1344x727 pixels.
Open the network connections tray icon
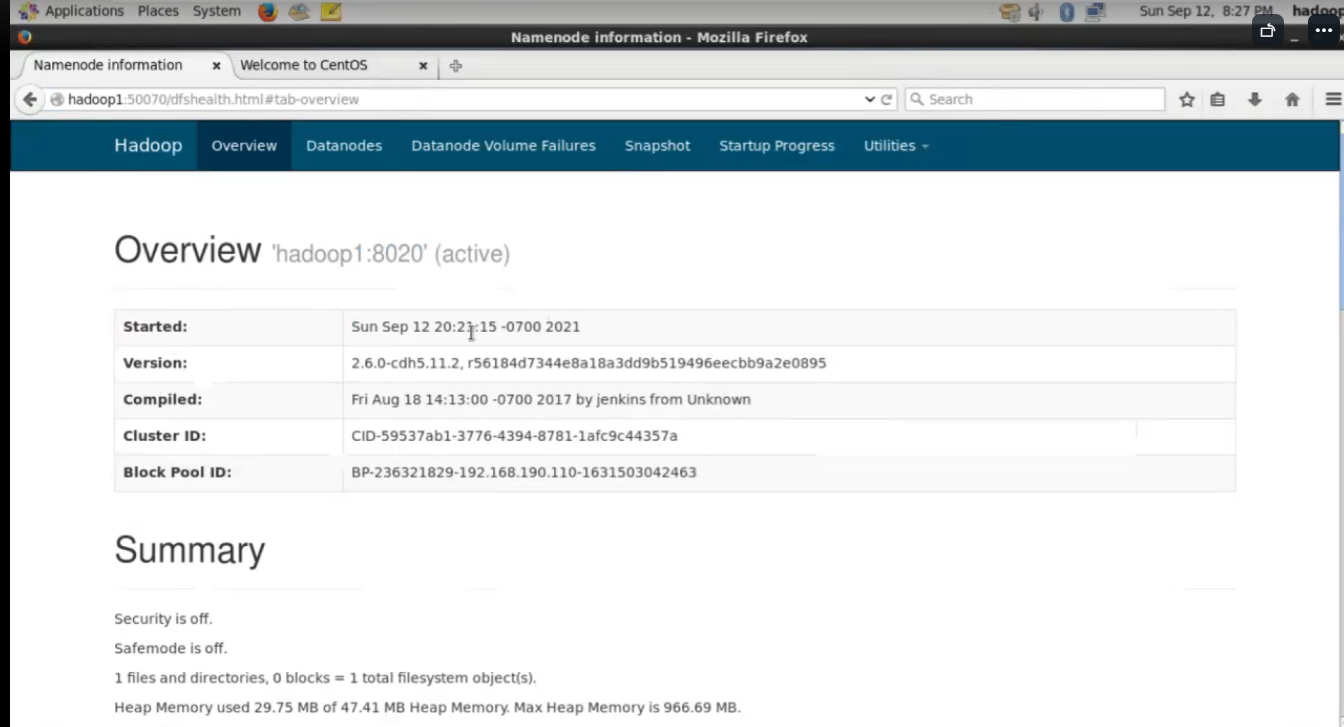(1095, 12)
